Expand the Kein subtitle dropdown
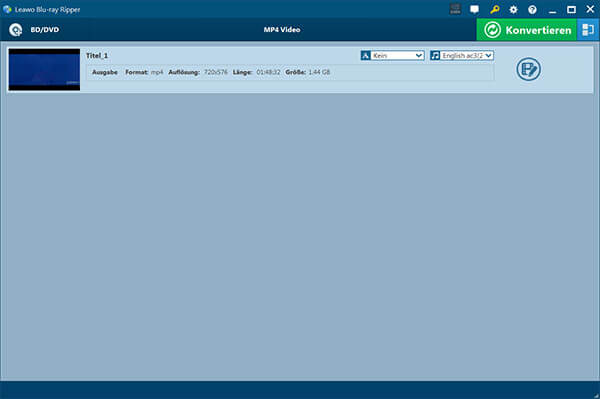The width and height of the screenshot is (600, 399). (x=398, y=55)
